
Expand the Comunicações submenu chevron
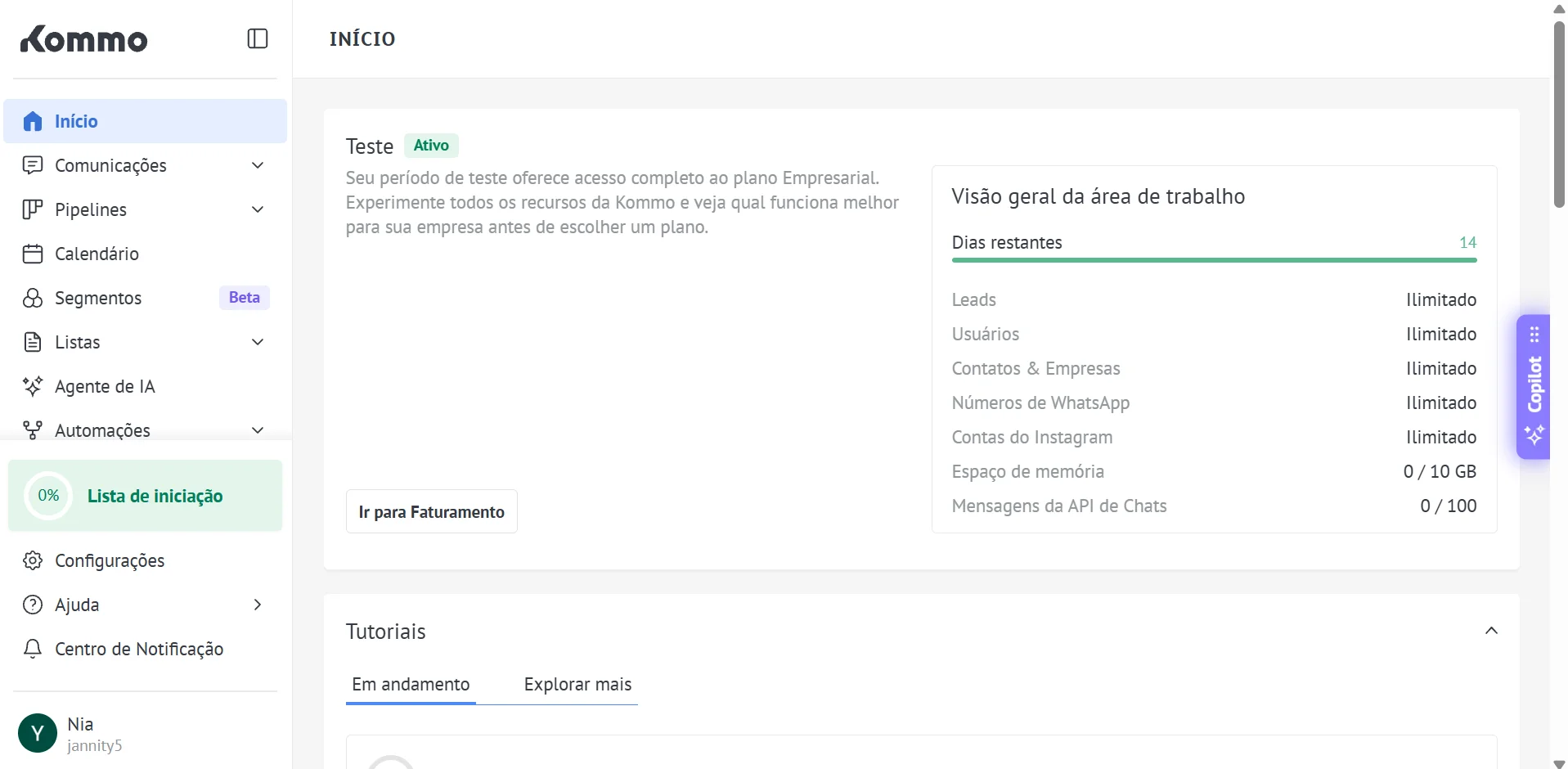(258, 165)
